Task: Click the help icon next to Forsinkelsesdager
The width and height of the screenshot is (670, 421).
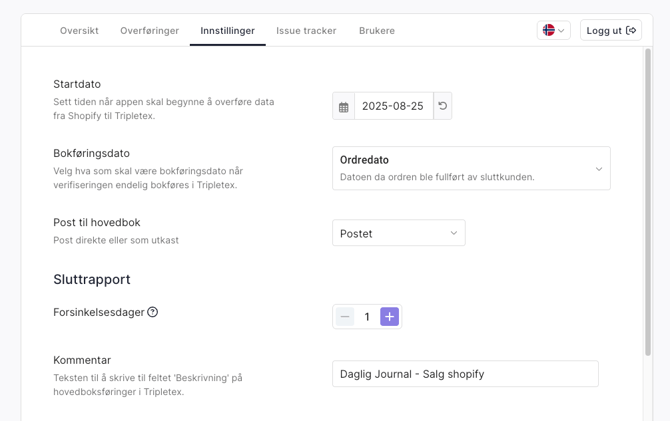Action: tap(153, 312)
